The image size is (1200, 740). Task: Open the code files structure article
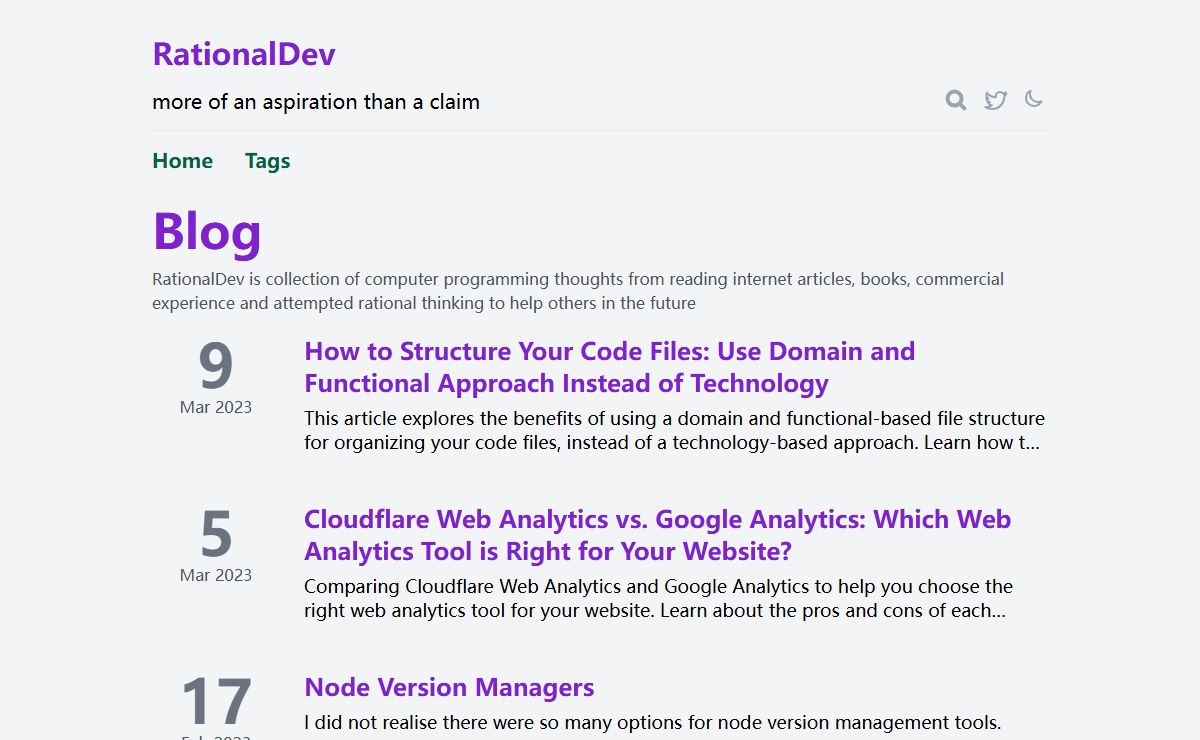(x=609, y=367)
